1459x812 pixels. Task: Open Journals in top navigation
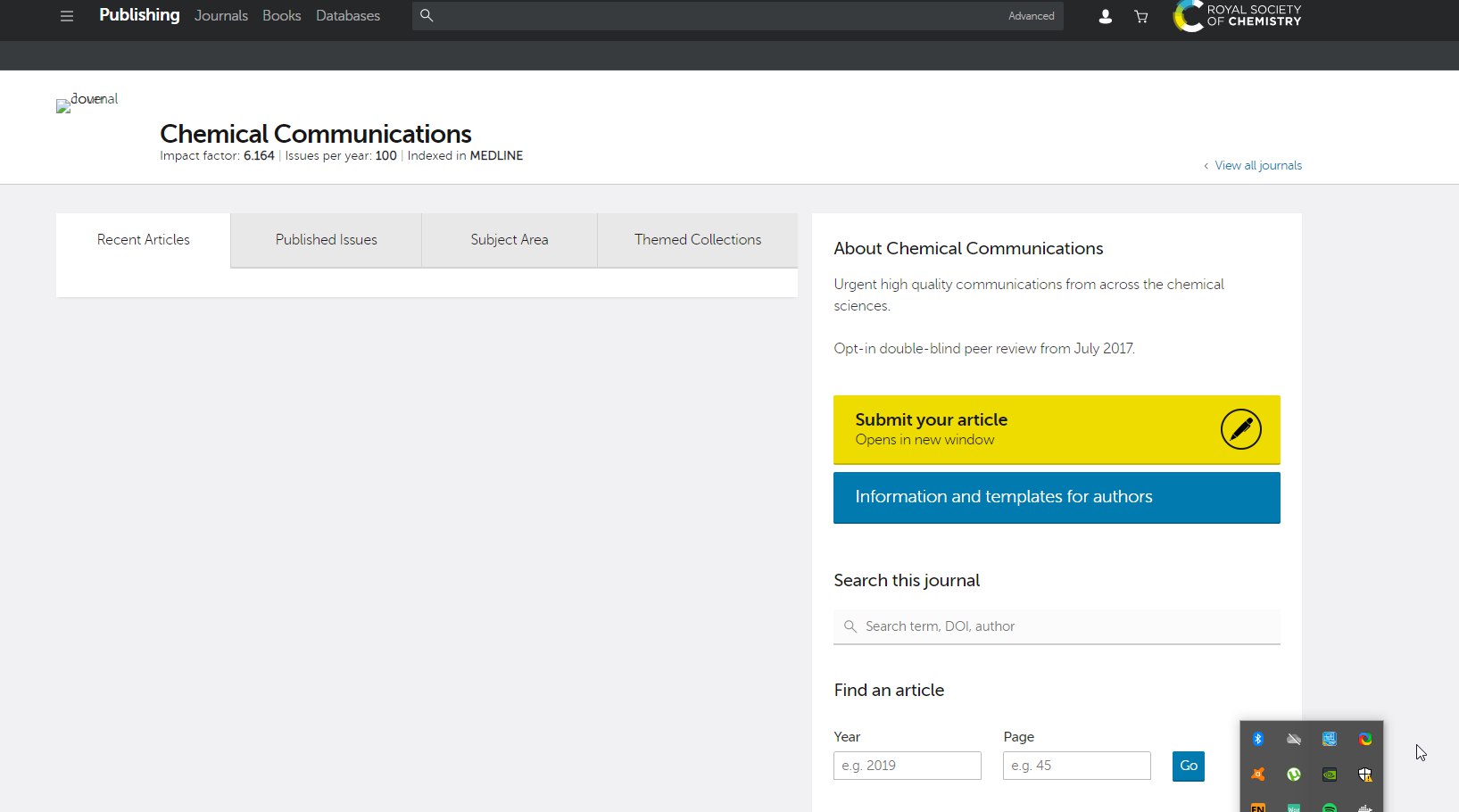tap(221, 16)
